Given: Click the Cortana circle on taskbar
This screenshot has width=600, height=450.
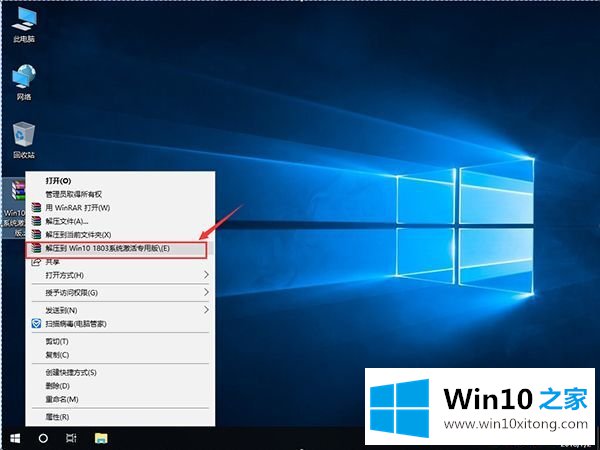Looking at the screenshot, I should [43, 438].
